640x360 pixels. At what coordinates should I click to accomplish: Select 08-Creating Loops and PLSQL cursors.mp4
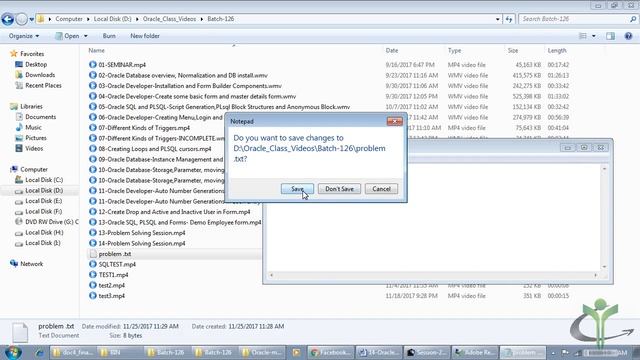coord(155,149)
